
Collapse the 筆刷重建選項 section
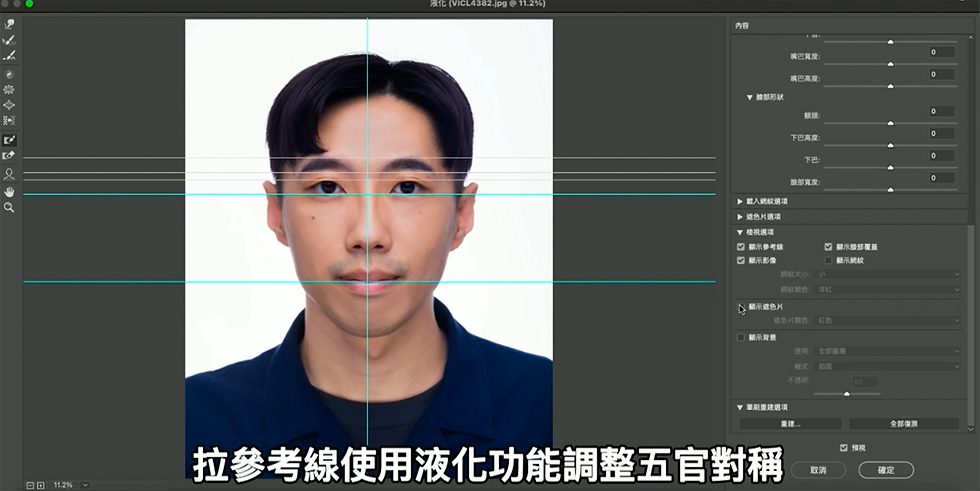click(740, 407)
